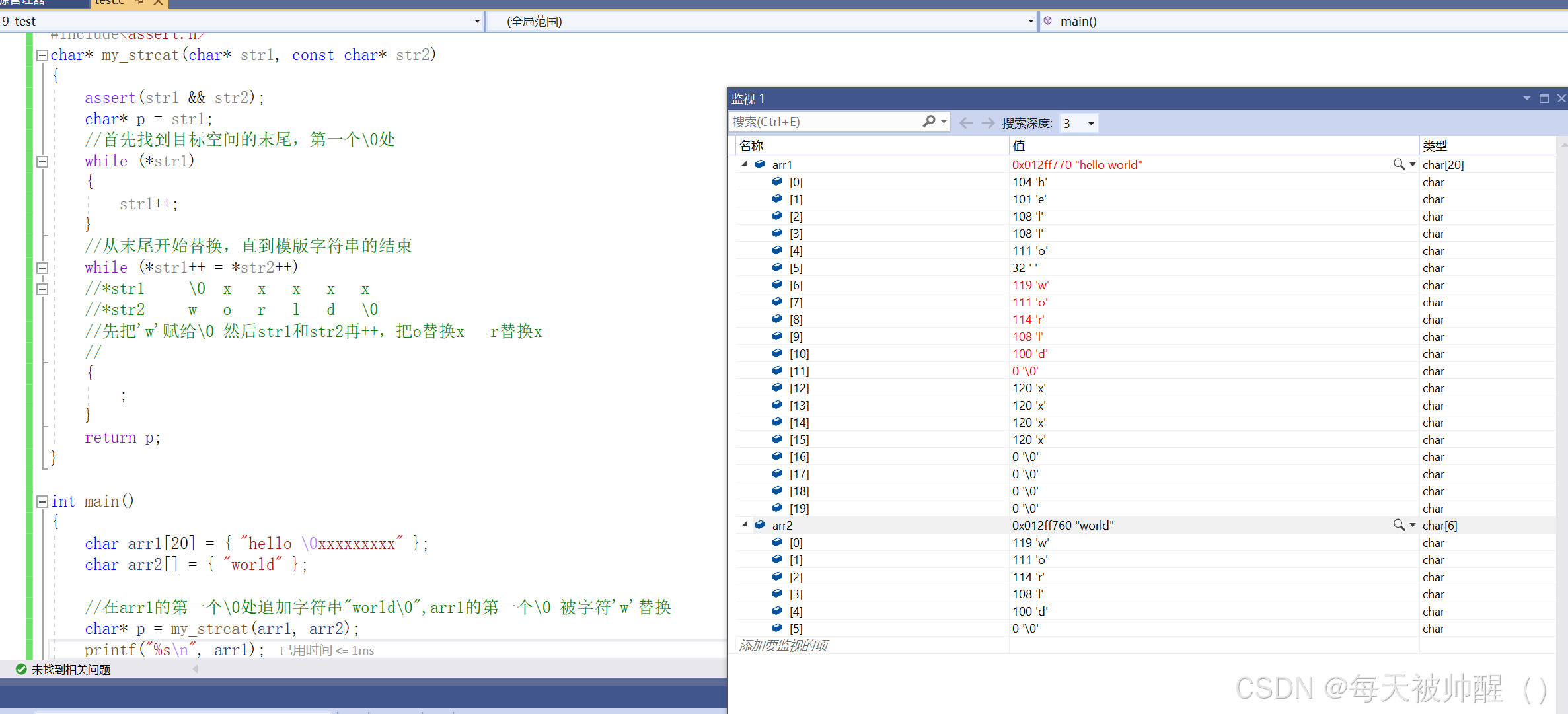
Task: Click the pin icon on the test.c tab
Action: tap(140, 3)
